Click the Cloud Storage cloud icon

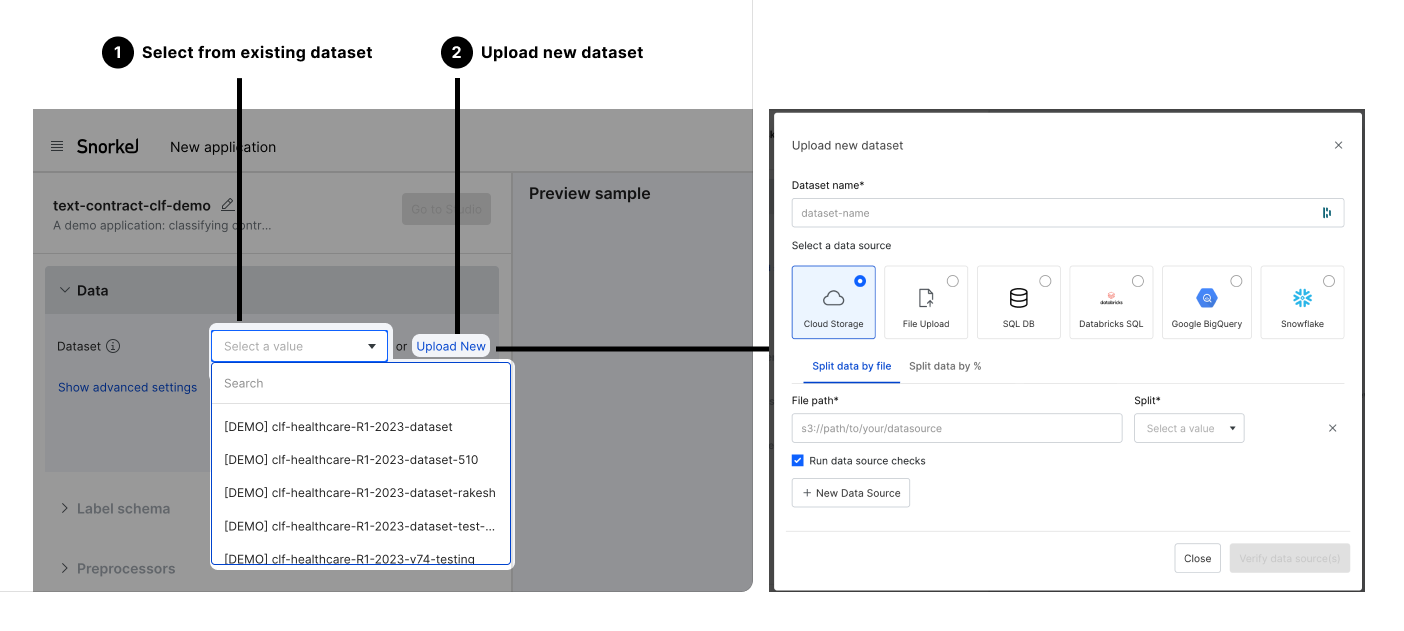click(x=833, y=298)
